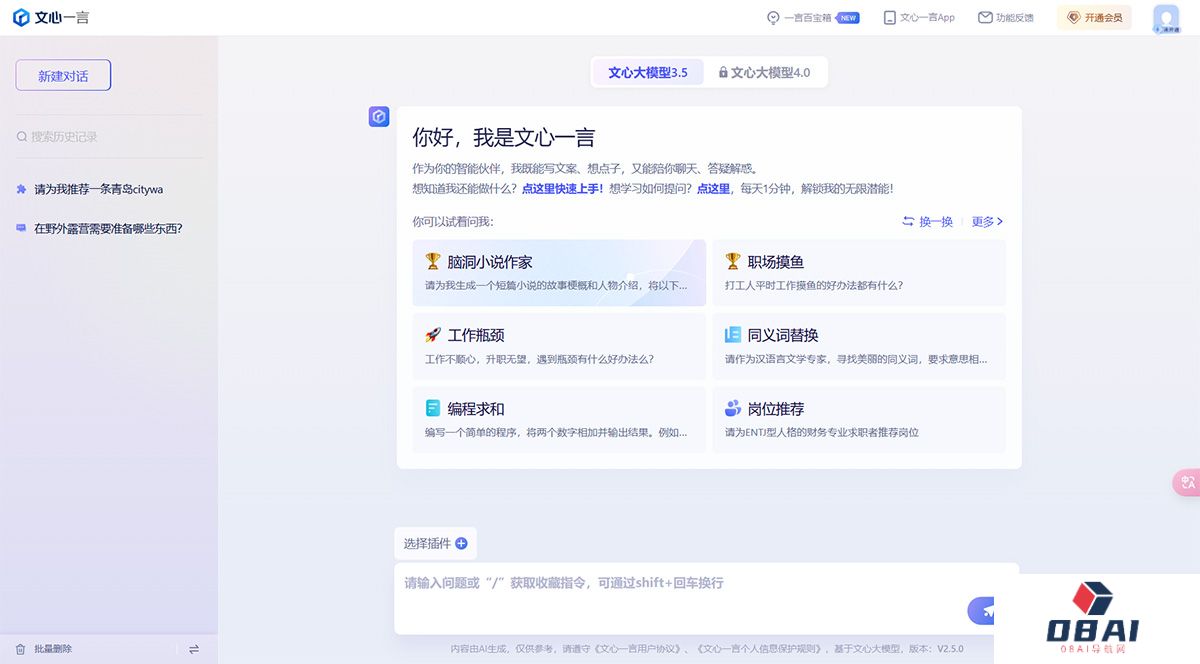Click the heading 你好，我是文心一言
This screenshot has height=664, width=1200.
click(x=504, y=138)
